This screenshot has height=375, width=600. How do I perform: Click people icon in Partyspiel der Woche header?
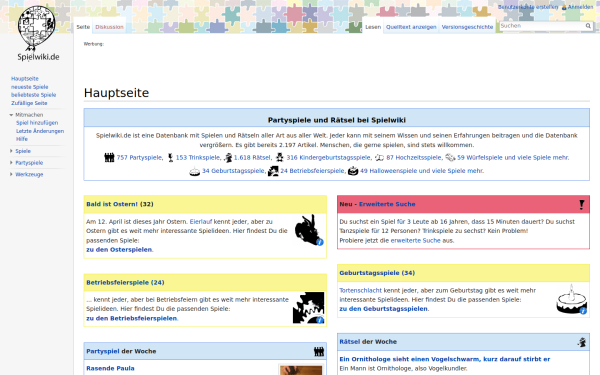pyautogui.click(x=319, y=351)
